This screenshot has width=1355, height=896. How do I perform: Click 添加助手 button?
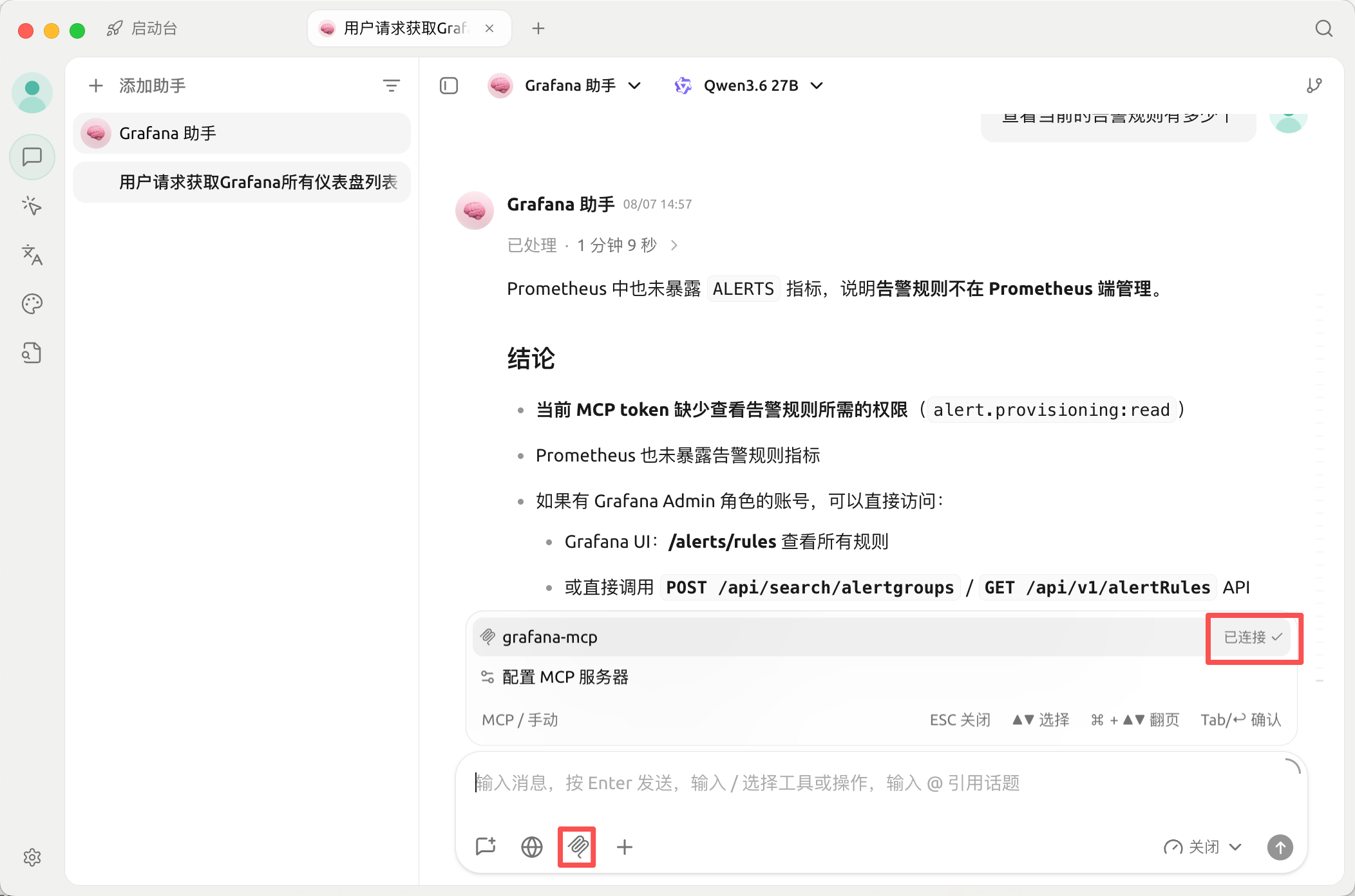(137, 86)
